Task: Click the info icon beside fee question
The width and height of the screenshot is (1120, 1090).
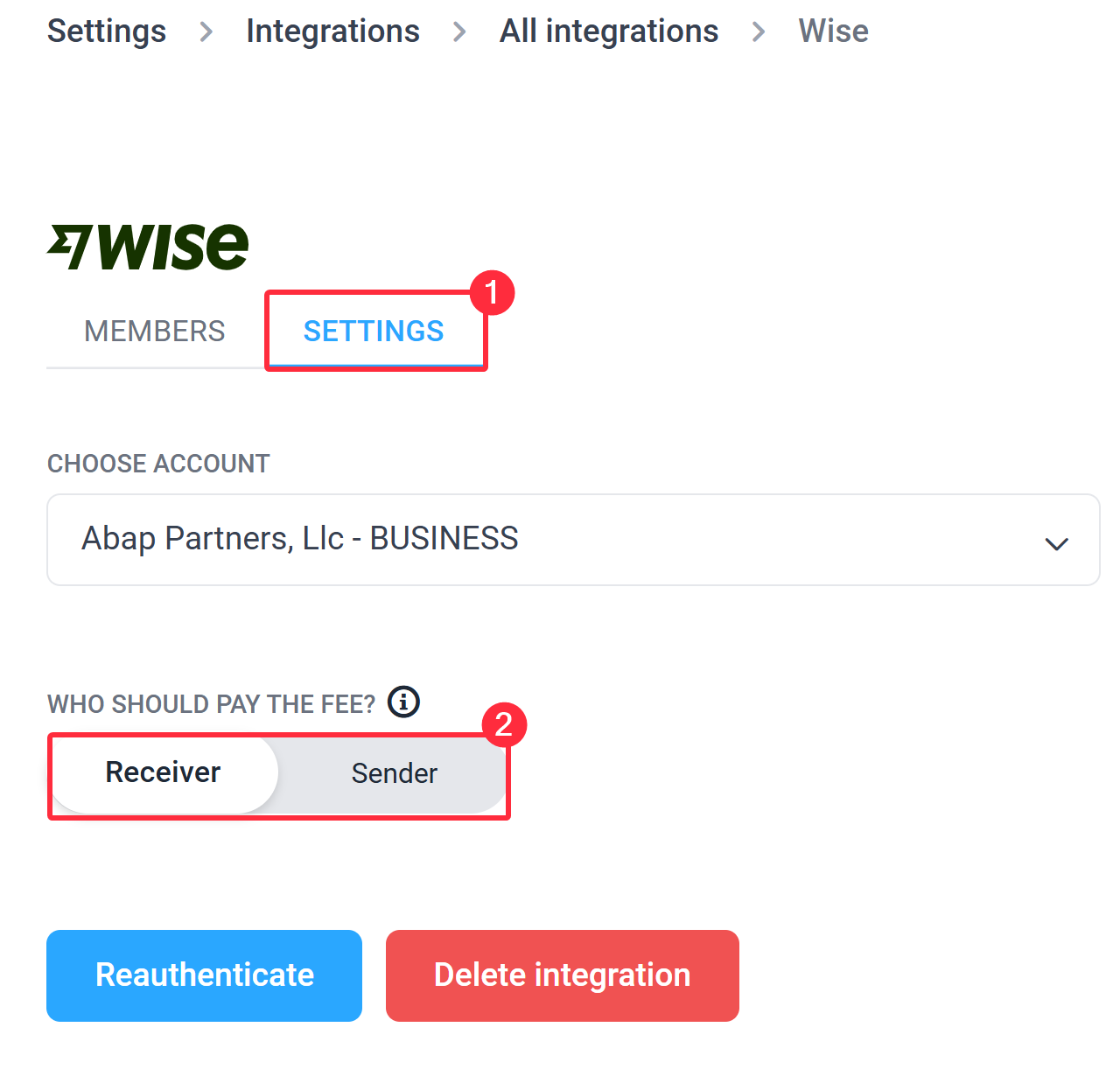Action: pyautogui.click(x=403, y=702)
